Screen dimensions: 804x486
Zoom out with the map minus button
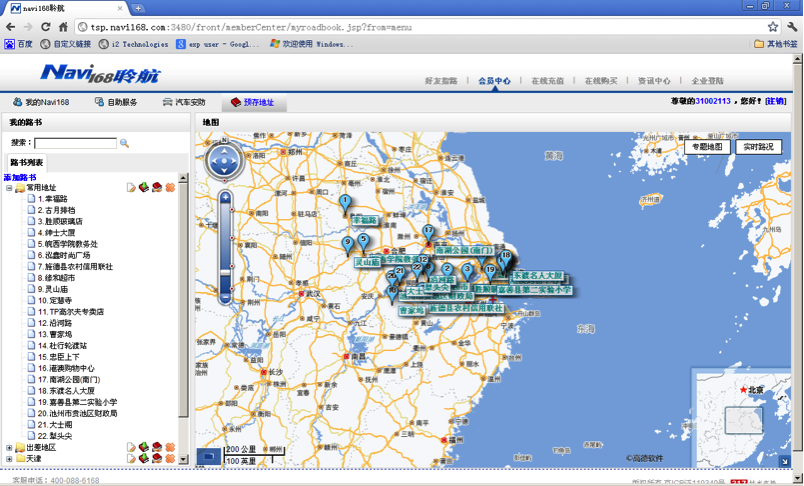click(225, 297)
